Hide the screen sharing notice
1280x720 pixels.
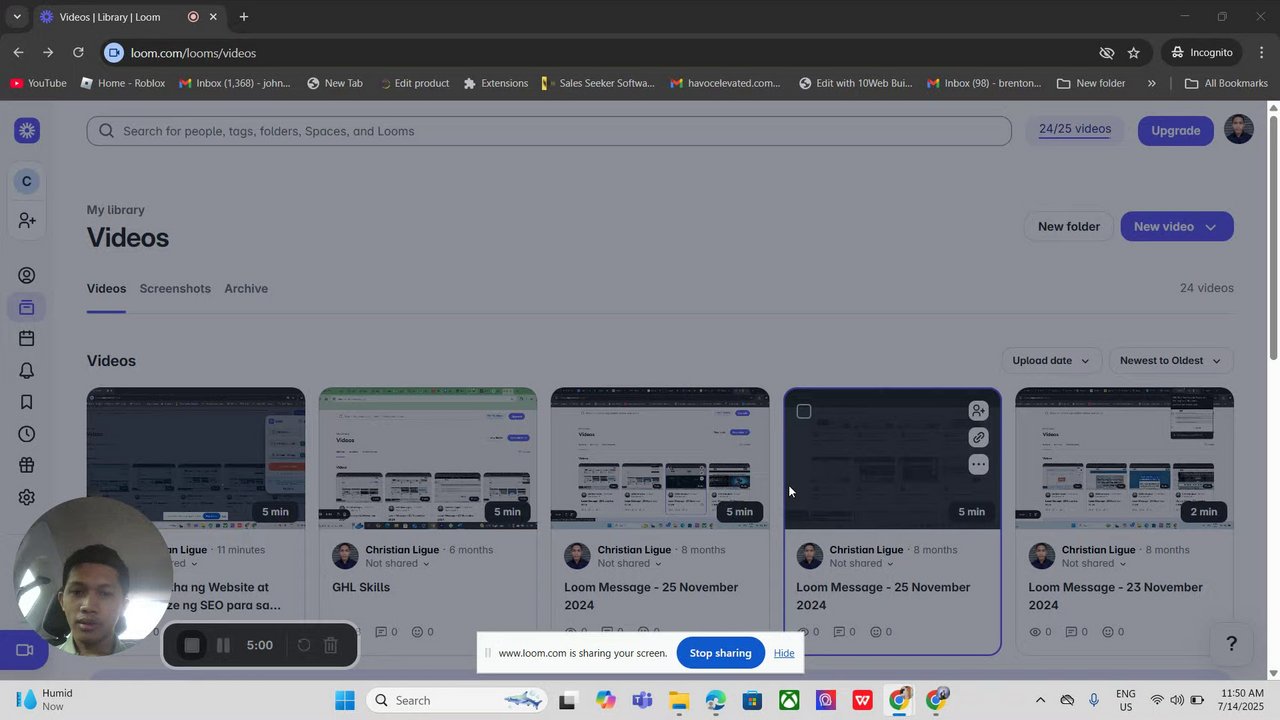[x=784, y=653]
